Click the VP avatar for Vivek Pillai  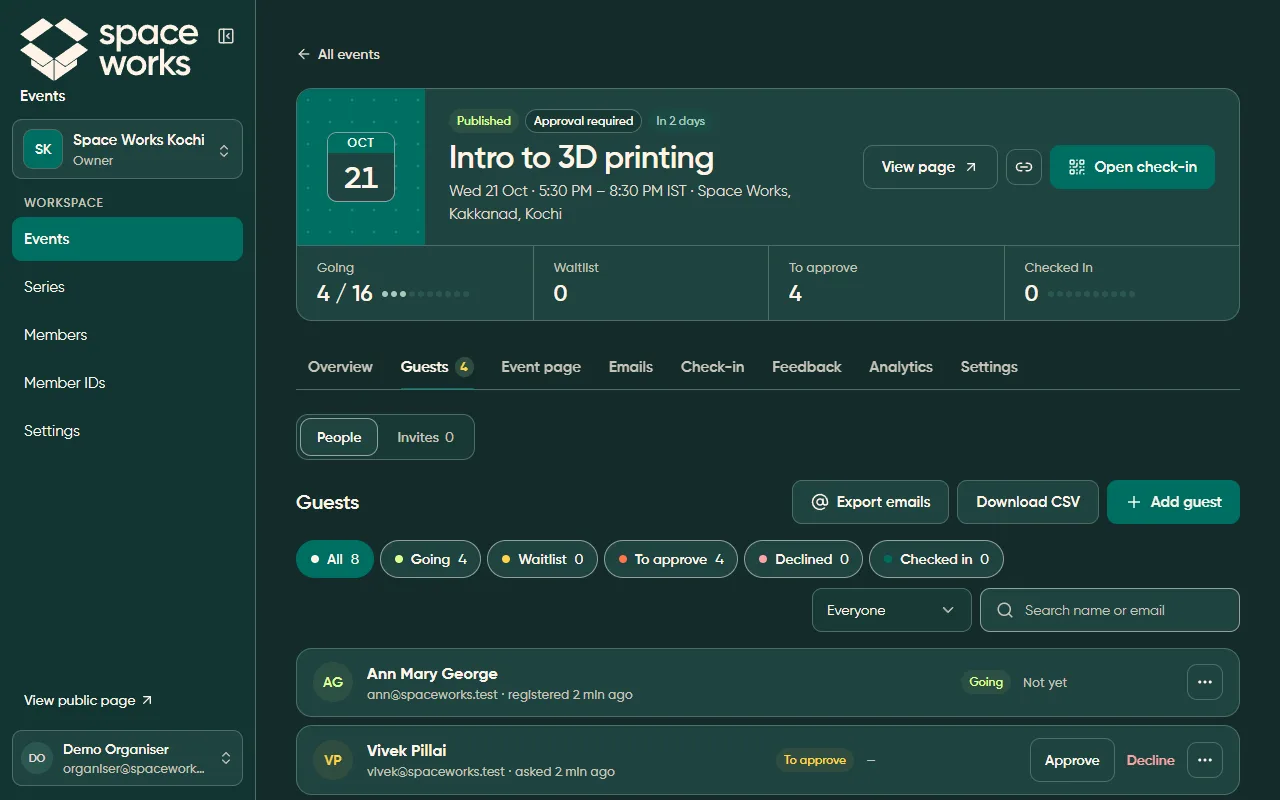tap(333, 760)
